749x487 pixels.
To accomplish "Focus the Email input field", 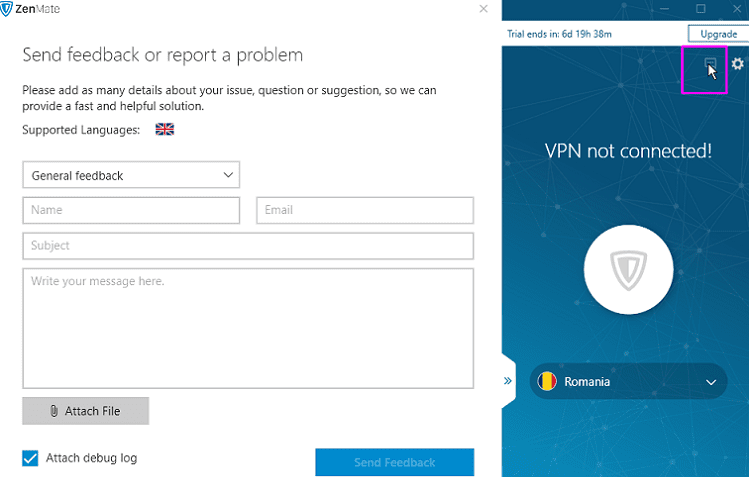I will 365,210.
